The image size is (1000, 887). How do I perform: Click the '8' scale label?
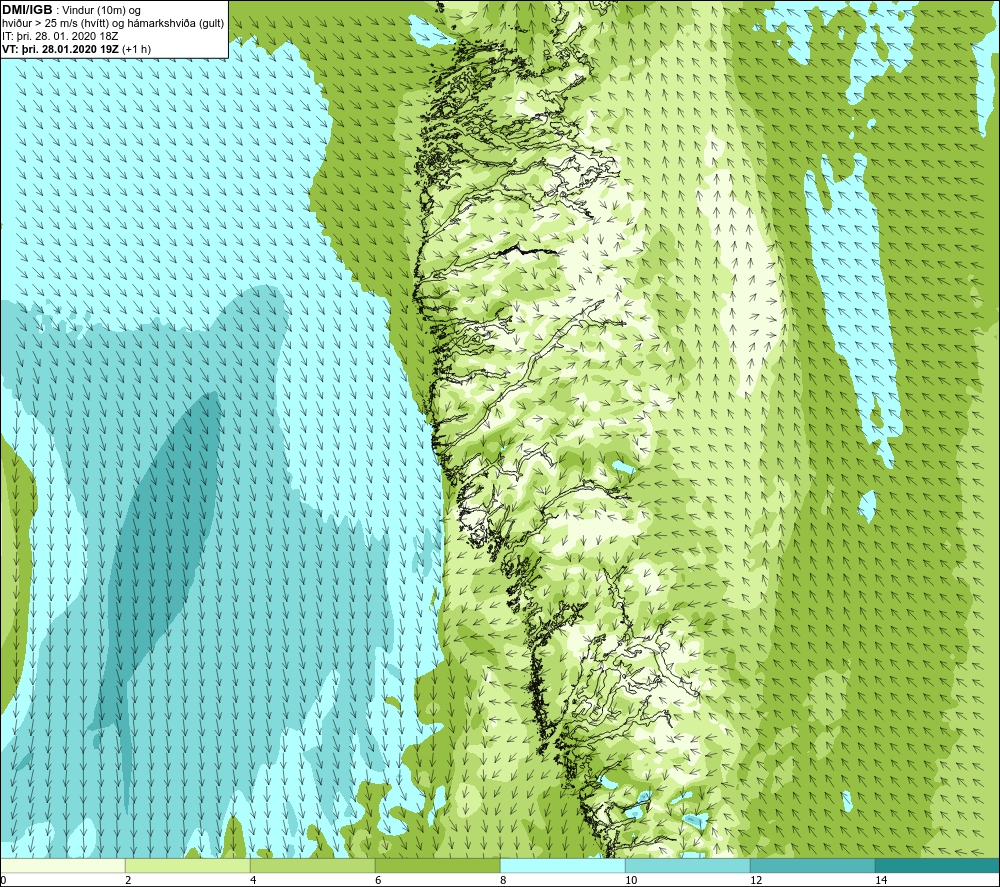503,880
